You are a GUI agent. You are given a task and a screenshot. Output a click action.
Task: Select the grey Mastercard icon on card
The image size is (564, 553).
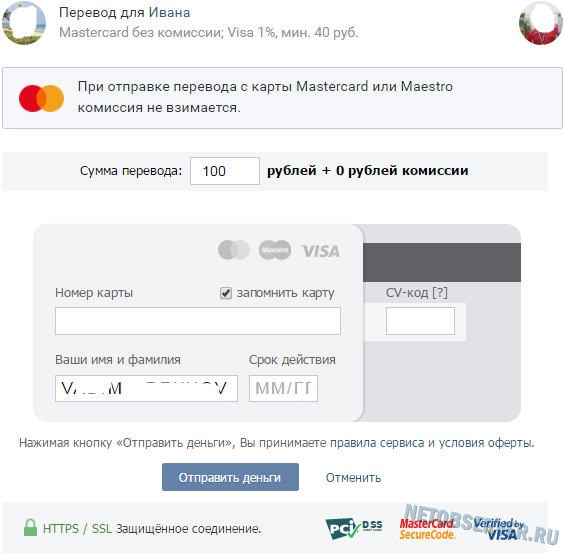coord(234,250)
